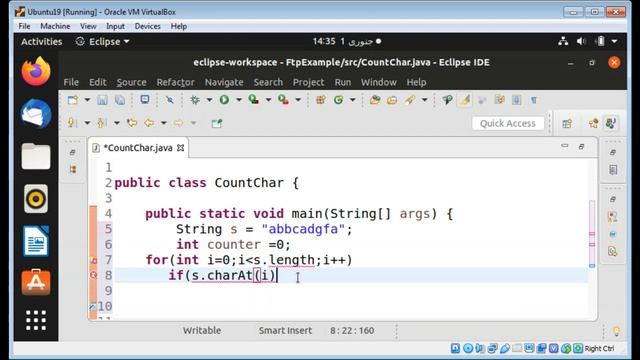The height and width of the screenshot is (360, 640).
Task: Click the Save All toolbar icon
Action: tap(120, 100)
